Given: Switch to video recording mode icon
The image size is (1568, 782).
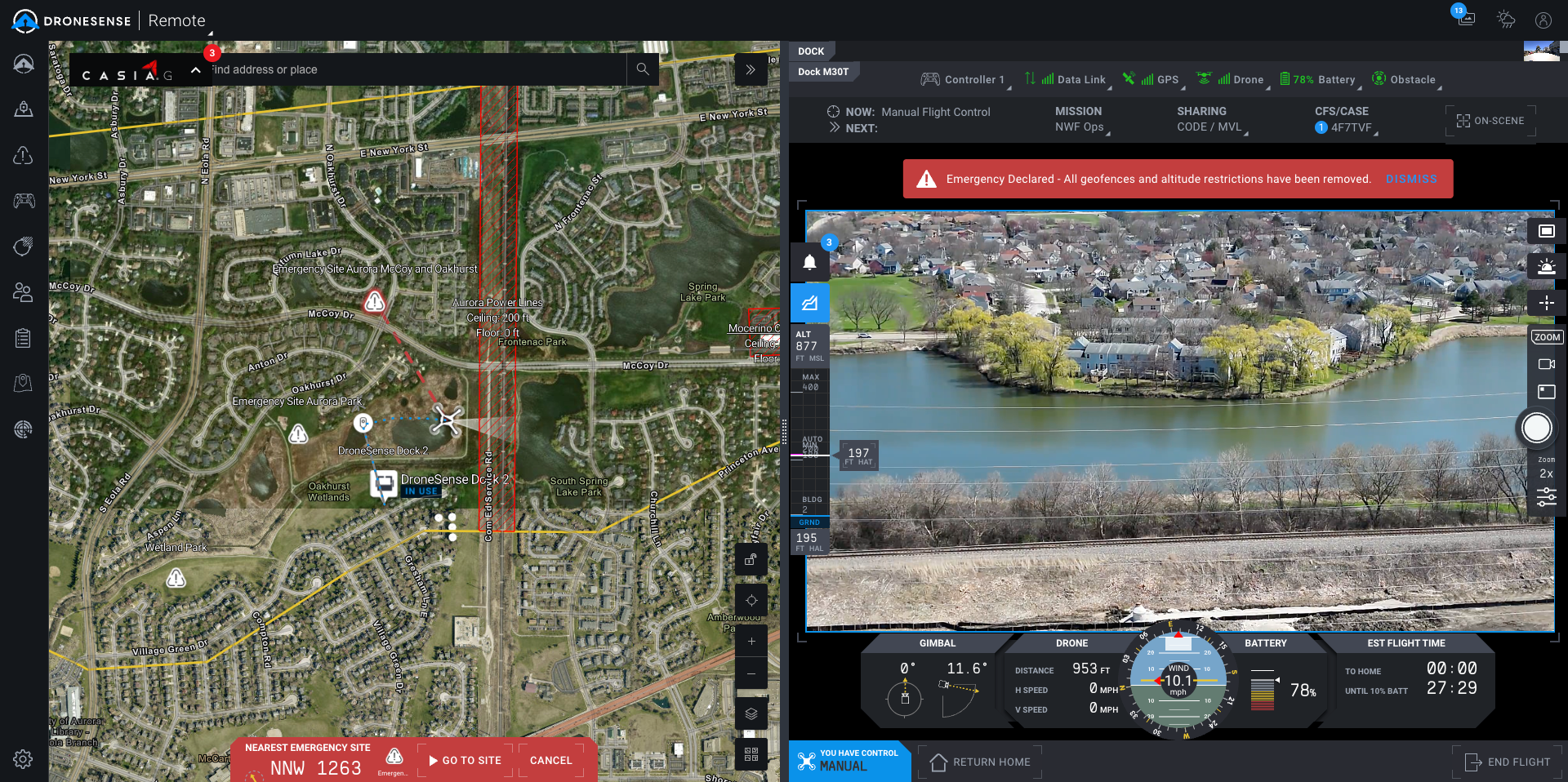Looking at the screenshot, I should 1547,364.
